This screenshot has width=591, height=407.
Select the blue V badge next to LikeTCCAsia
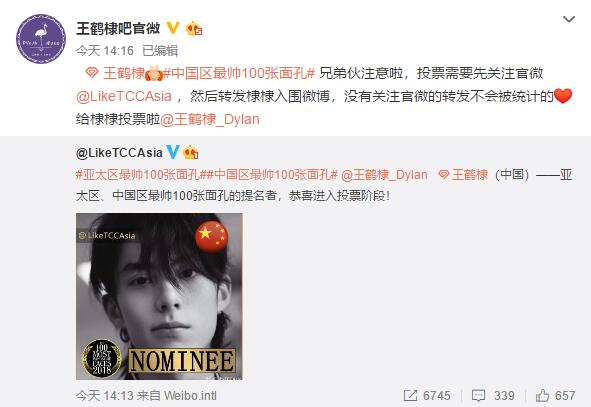click(x=173, y=152)
